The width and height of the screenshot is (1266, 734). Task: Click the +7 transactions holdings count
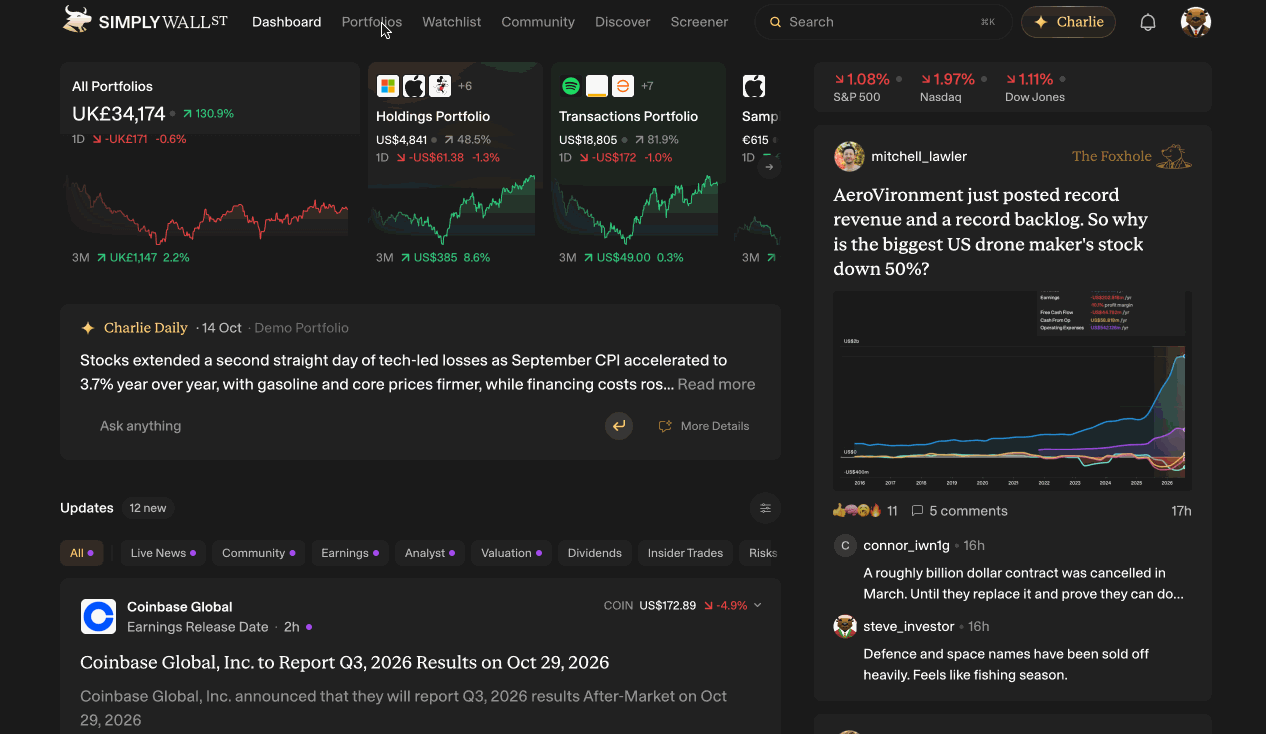click(647, 86)
